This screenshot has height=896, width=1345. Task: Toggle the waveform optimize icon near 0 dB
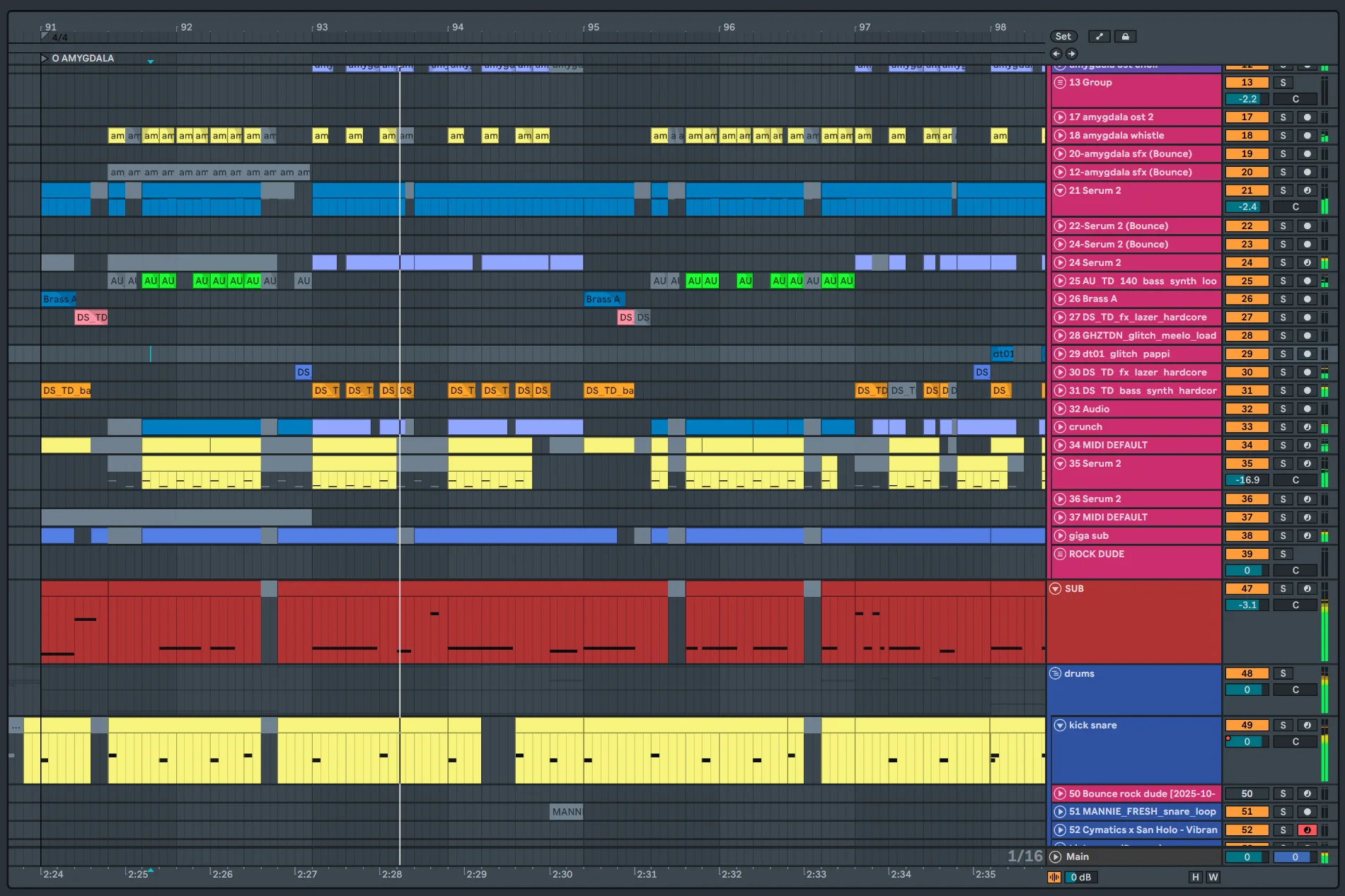click(x=1054, y=878)
